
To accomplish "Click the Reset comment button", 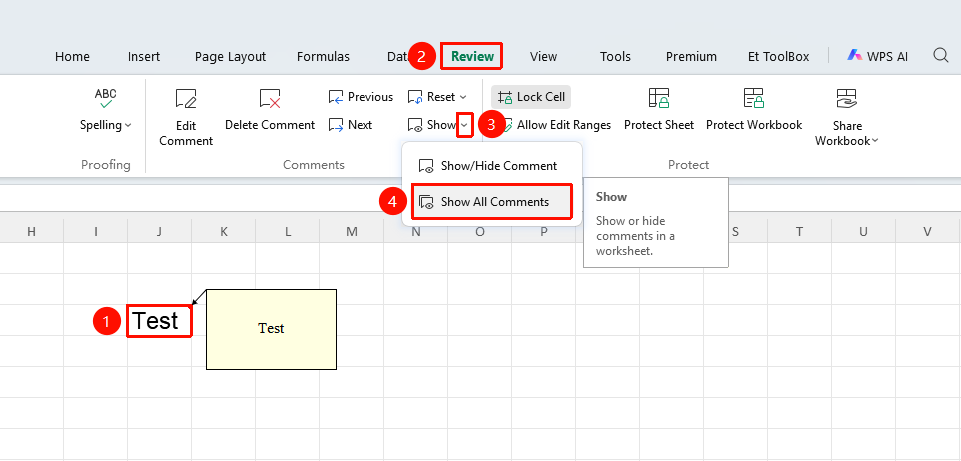I will click(x=431, y=97).
